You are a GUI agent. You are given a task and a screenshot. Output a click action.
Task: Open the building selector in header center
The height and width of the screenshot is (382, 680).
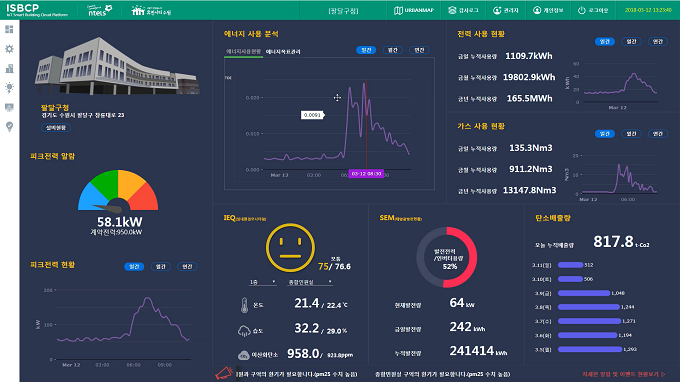click(x=343, y=10)
